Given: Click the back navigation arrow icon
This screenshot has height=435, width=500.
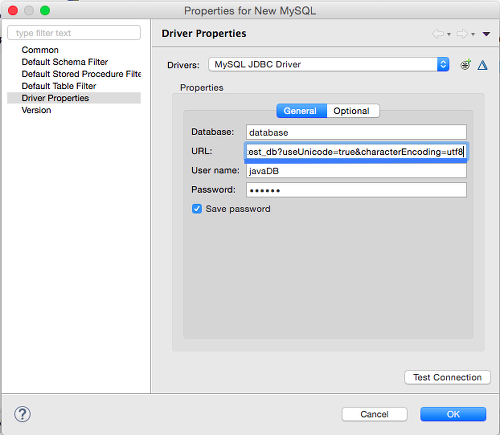Looking at the screenshot, I should [438, 34].
